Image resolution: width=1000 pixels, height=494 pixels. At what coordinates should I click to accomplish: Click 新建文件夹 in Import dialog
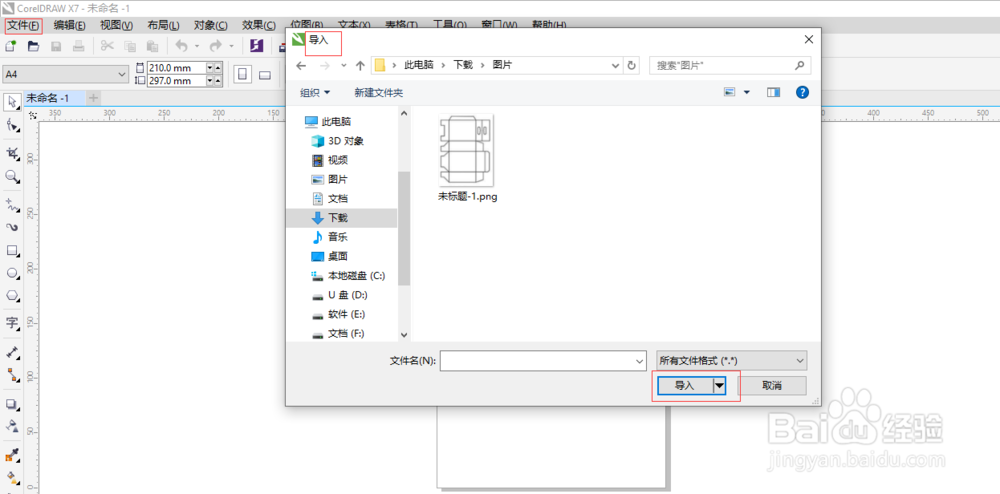point(378,92)
